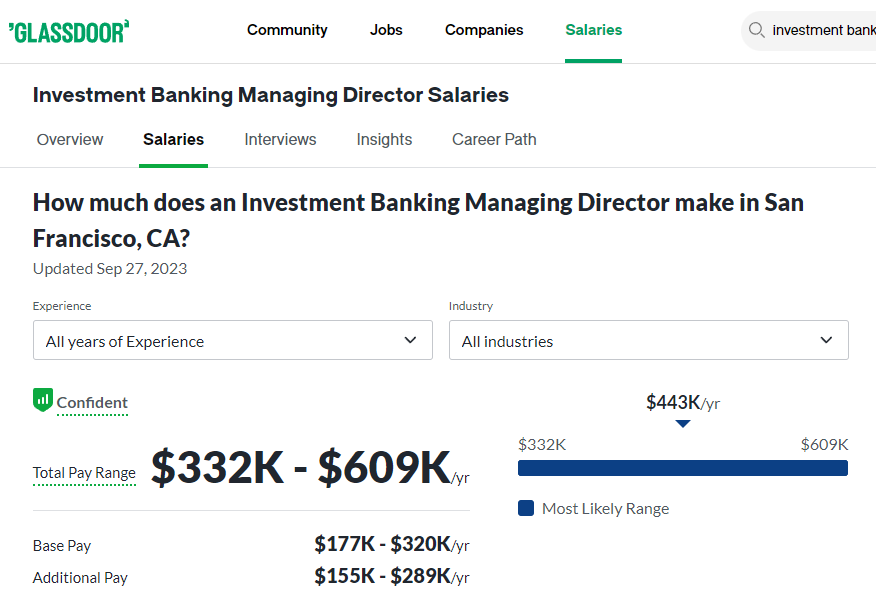Open the Community menu
The width and height of the screenshot is (876, 600).
point(287,30)
